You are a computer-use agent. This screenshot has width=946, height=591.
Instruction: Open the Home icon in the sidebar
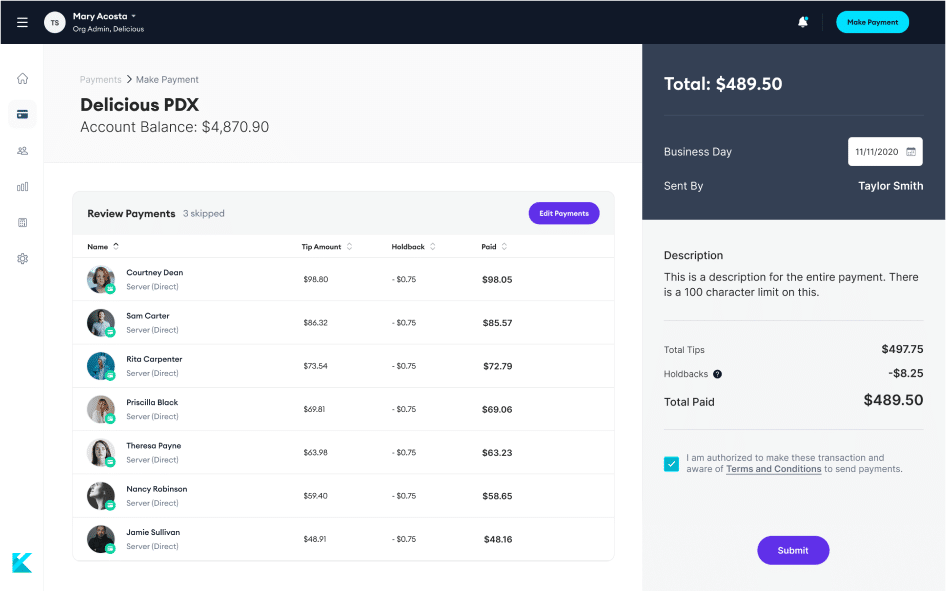[x=22, y=78]
